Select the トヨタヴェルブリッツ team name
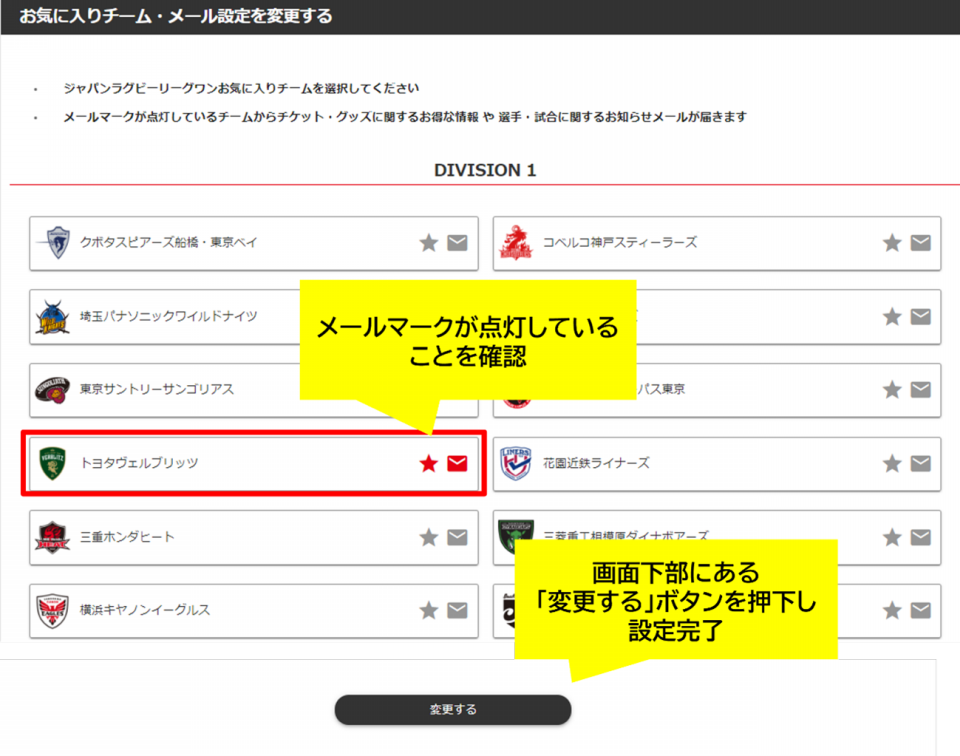This screenshot has height=756, width=960. [x=139, y=463]
